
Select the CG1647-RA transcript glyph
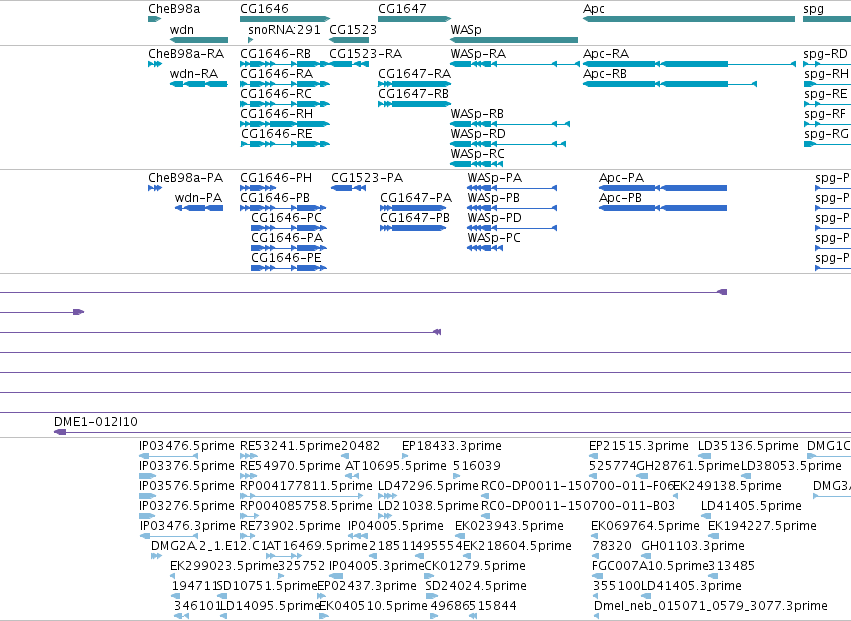415,84
